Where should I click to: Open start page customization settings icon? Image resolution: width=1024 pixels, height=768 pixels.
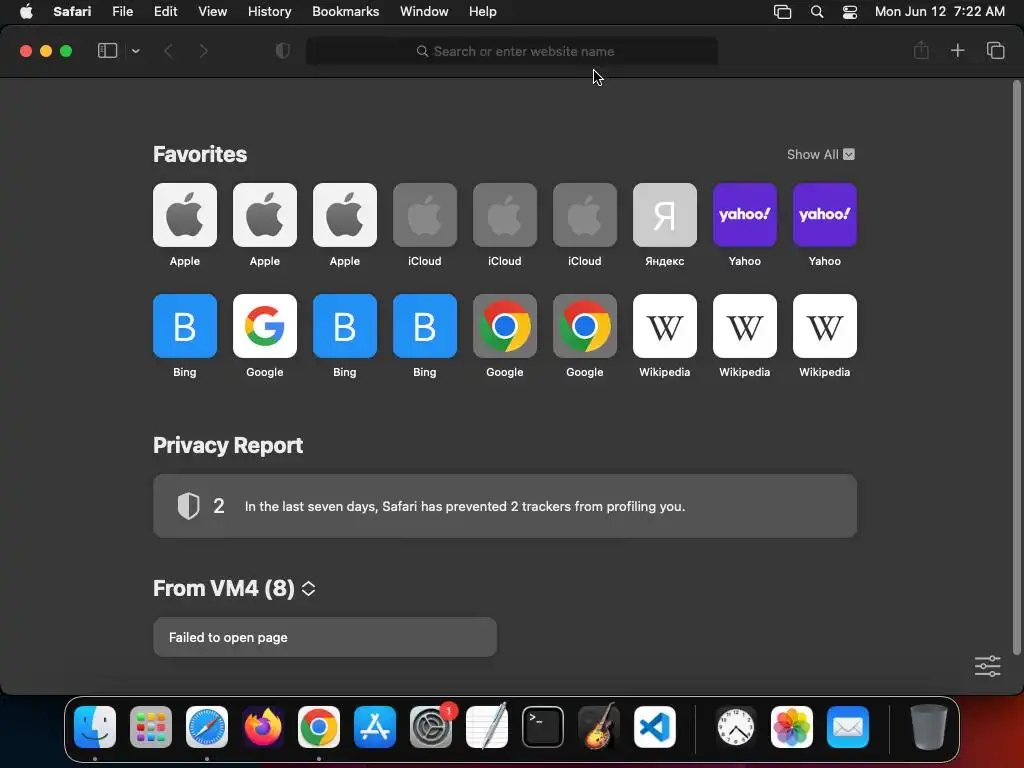pyautogui.click(x=987, y=666)
